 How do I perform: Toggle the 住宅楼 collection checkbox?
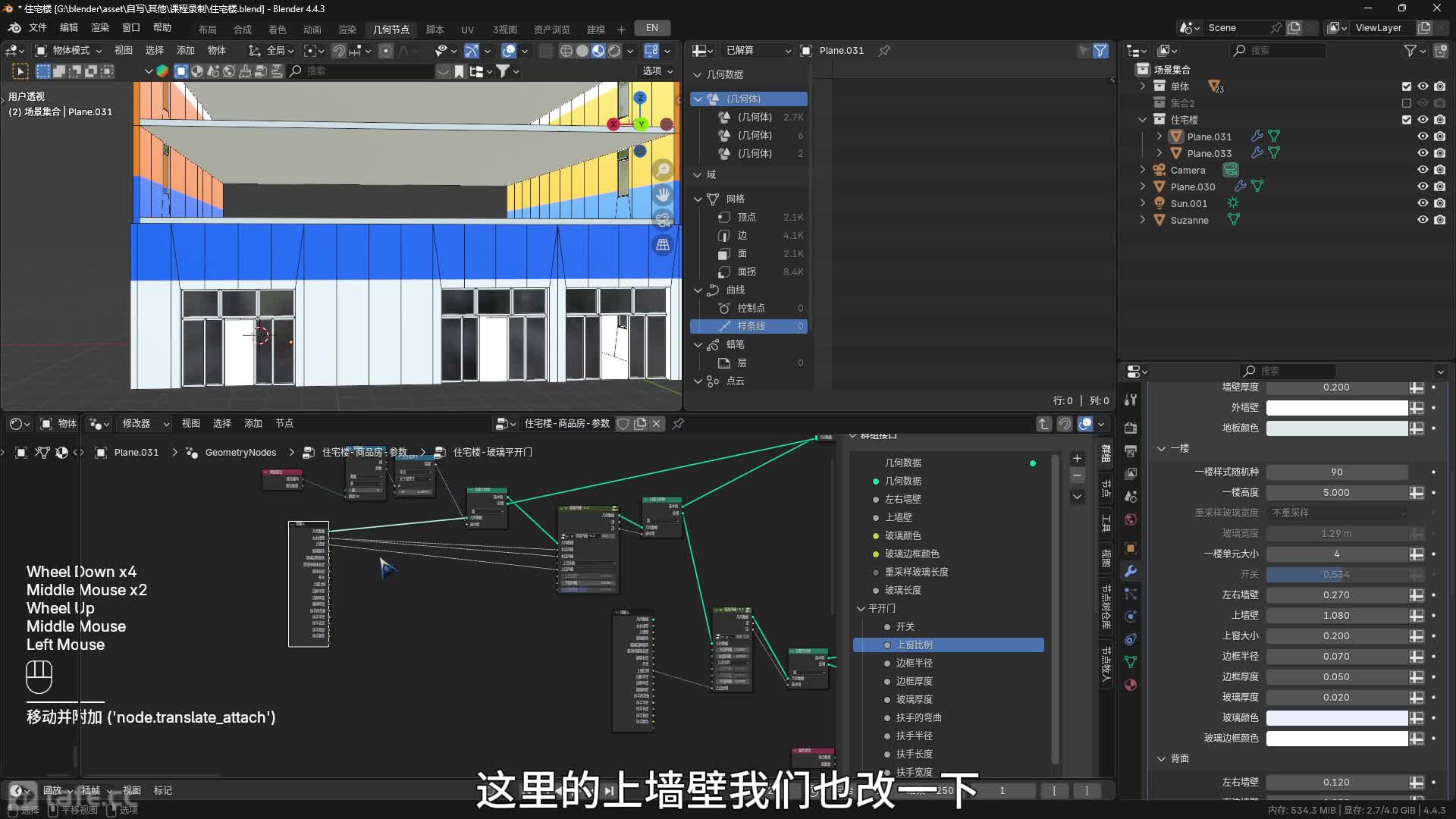coord(1407,120)
